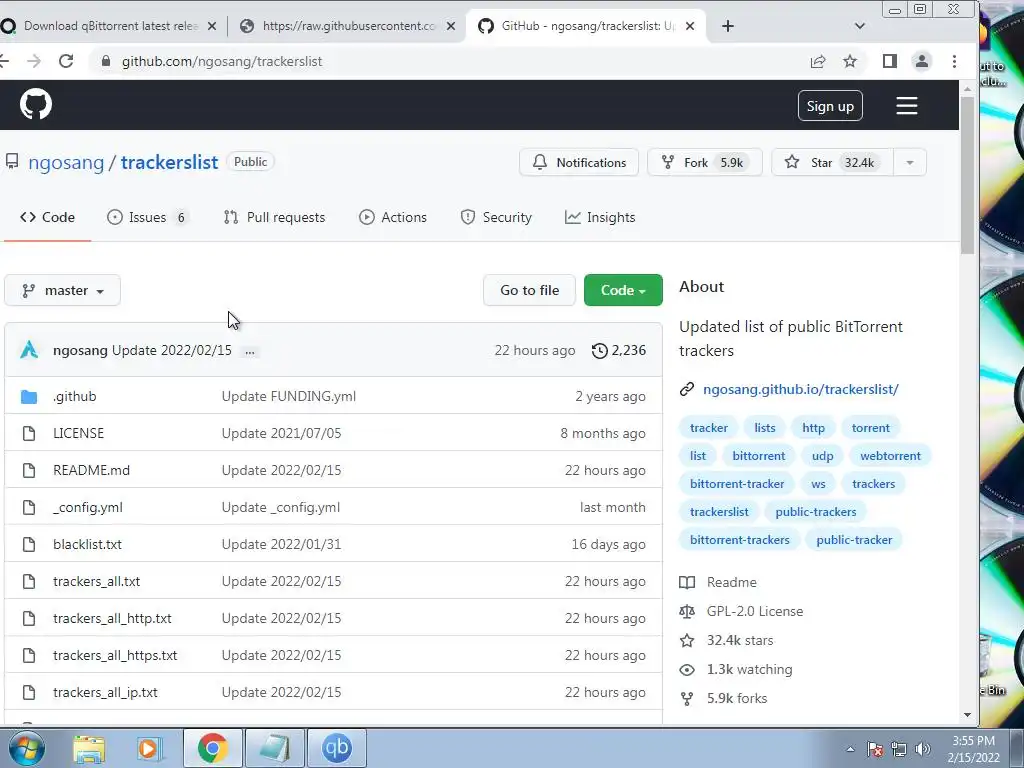Open the blacklist.txt file
The image size is (1024, 768).
point(88,544)
